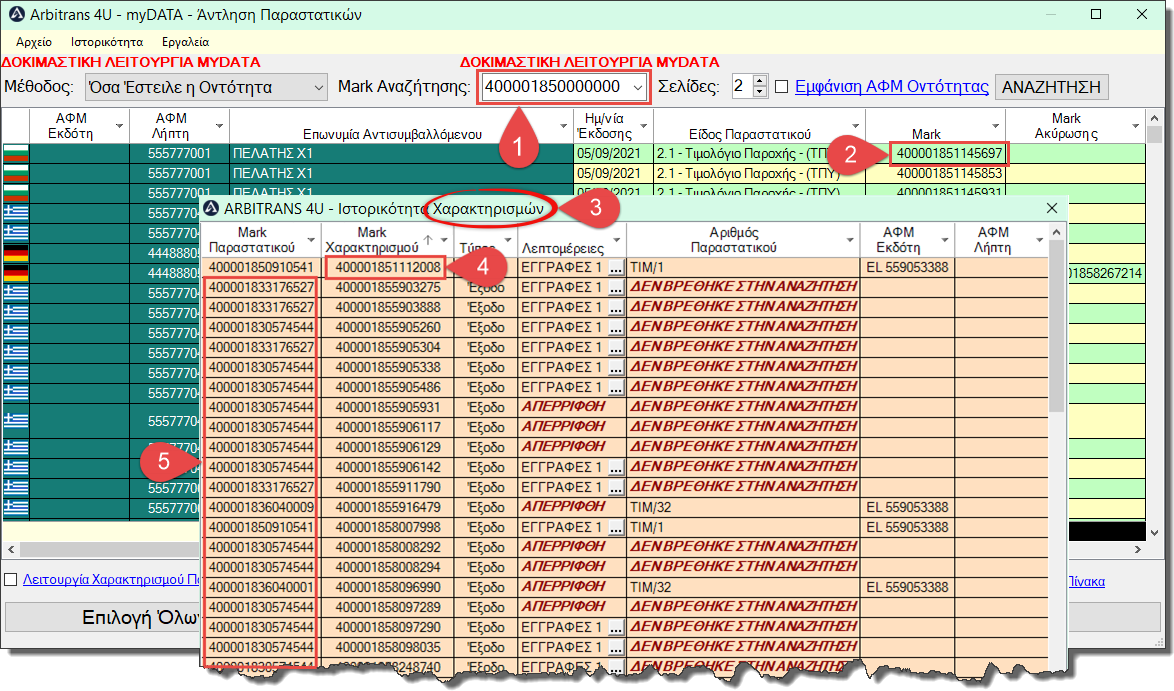The image size is (1174, 691).
Task: Click the Mark Αναζήτησης field value 400001850000000
Action: coord(553,87)
